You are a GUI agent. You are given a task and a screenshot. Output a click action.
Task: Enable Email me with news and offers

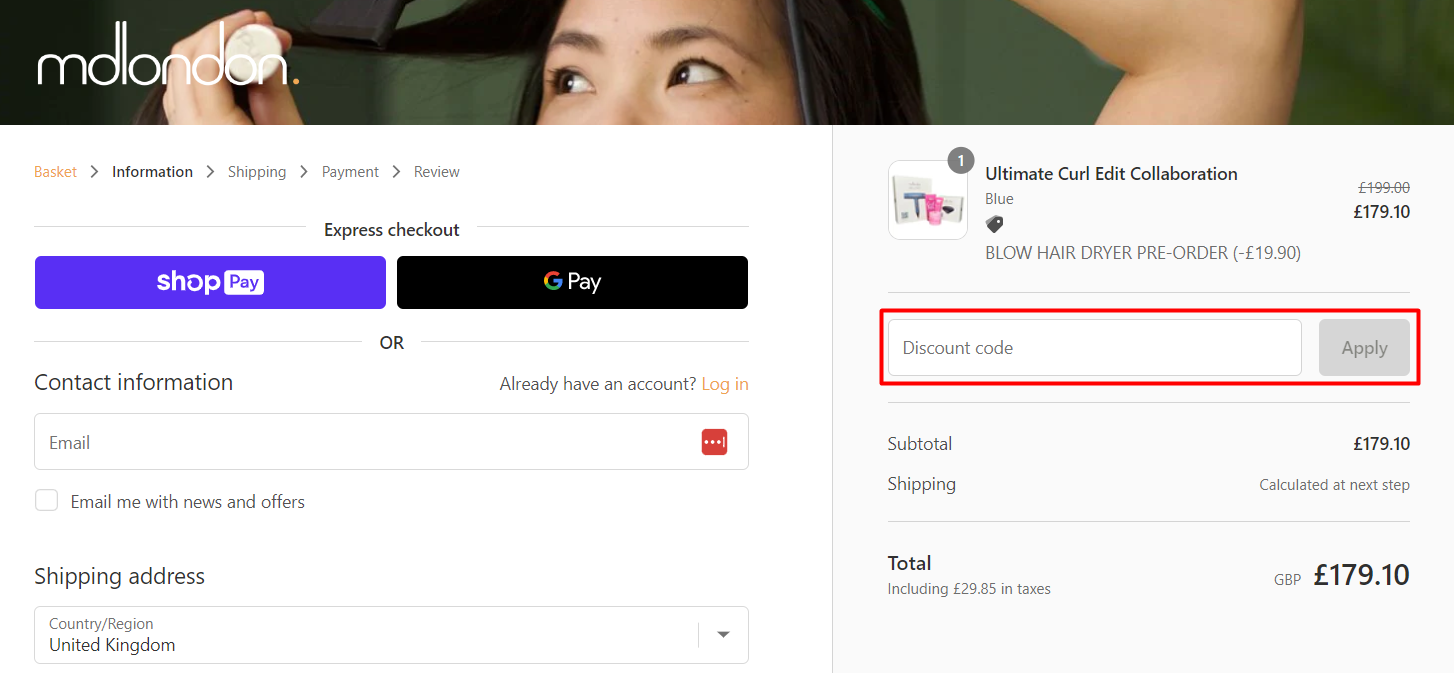(x=47, y=500)
